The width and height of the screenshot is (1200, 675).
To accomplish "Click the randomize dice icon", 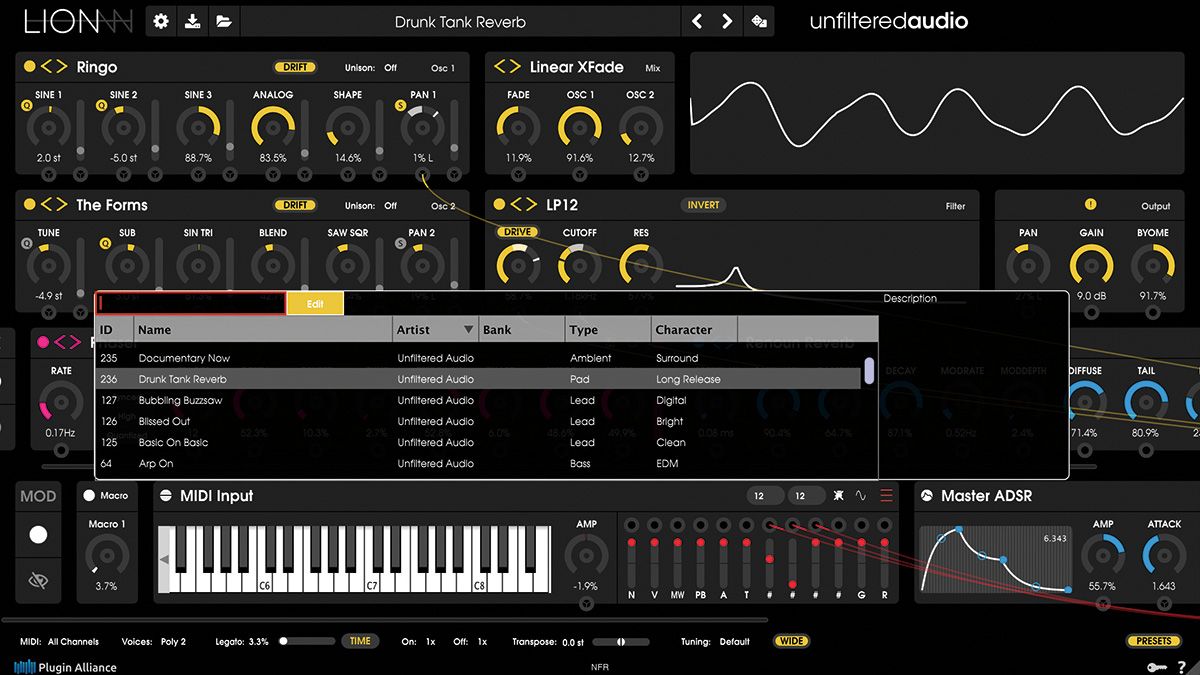I will pyautogui.click(x=759, y=21).
